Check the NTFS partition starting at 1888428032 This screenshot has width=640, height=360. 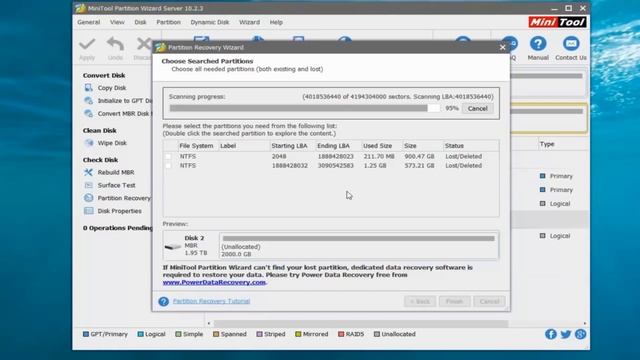click(x=168, y=166)
